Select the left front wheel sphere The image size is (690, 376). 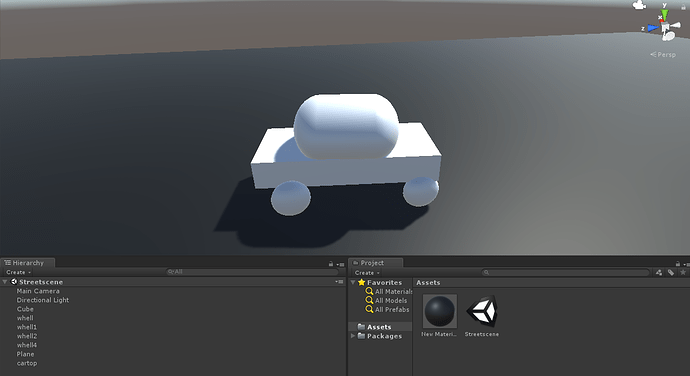click(290, 198)
